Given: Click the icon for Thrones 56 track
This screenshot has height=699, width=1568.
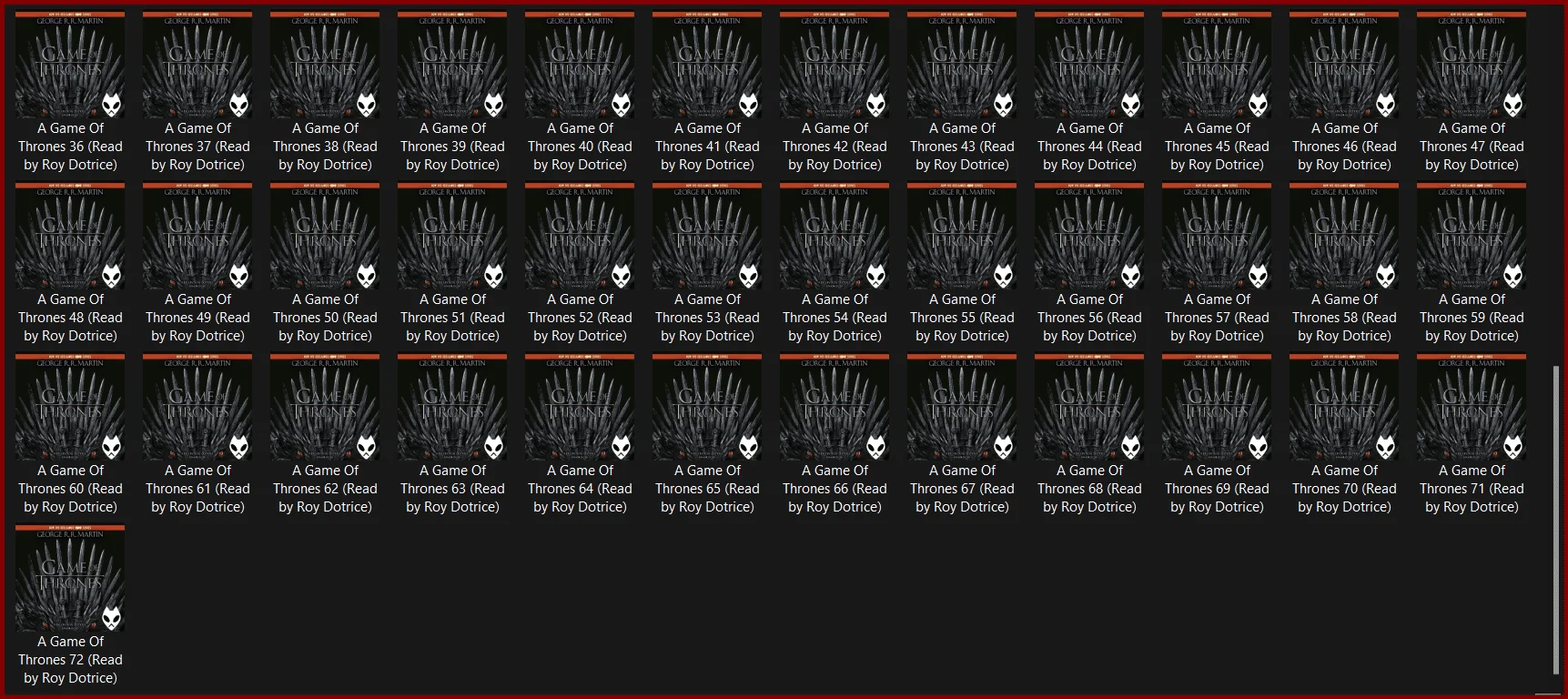Looking at the screenshot, I should click(1089, 237).
